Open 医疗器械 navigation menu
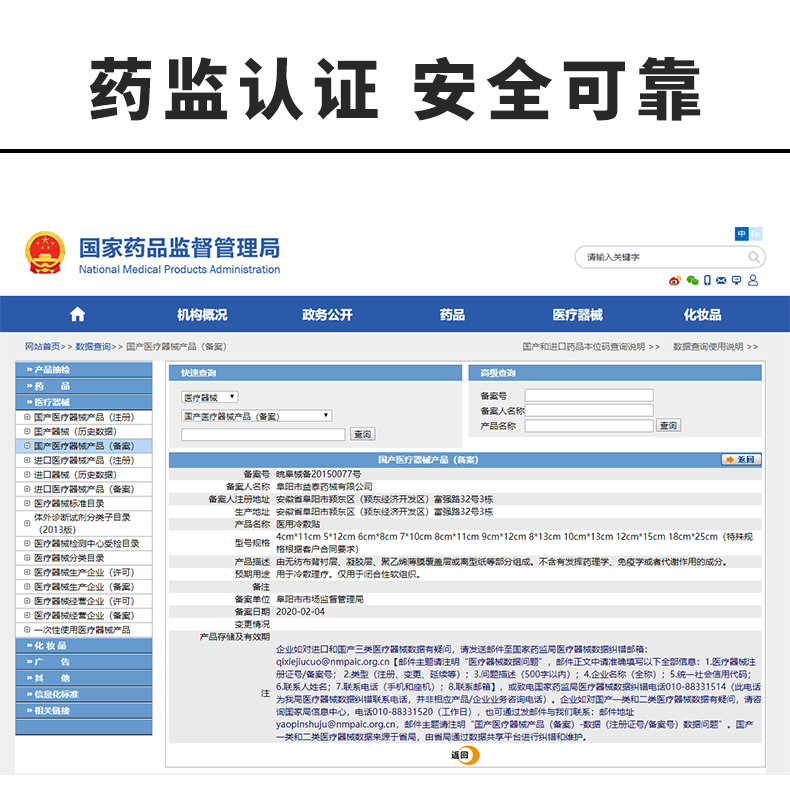 click(577, 315)
